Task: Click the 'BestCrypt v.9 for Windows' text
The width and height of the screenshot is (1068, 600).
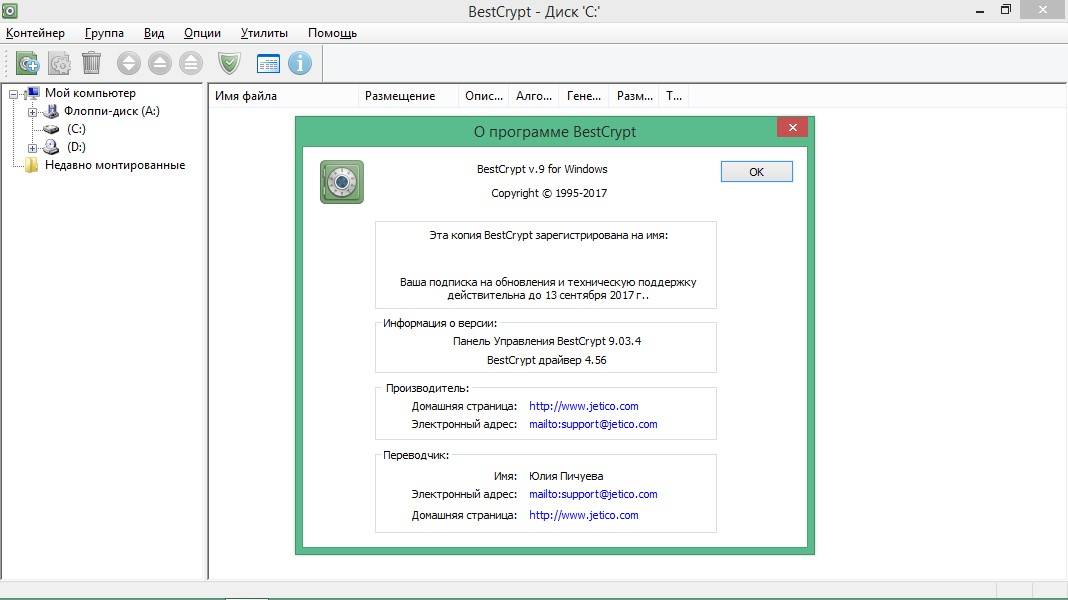Action: point(542,169)
